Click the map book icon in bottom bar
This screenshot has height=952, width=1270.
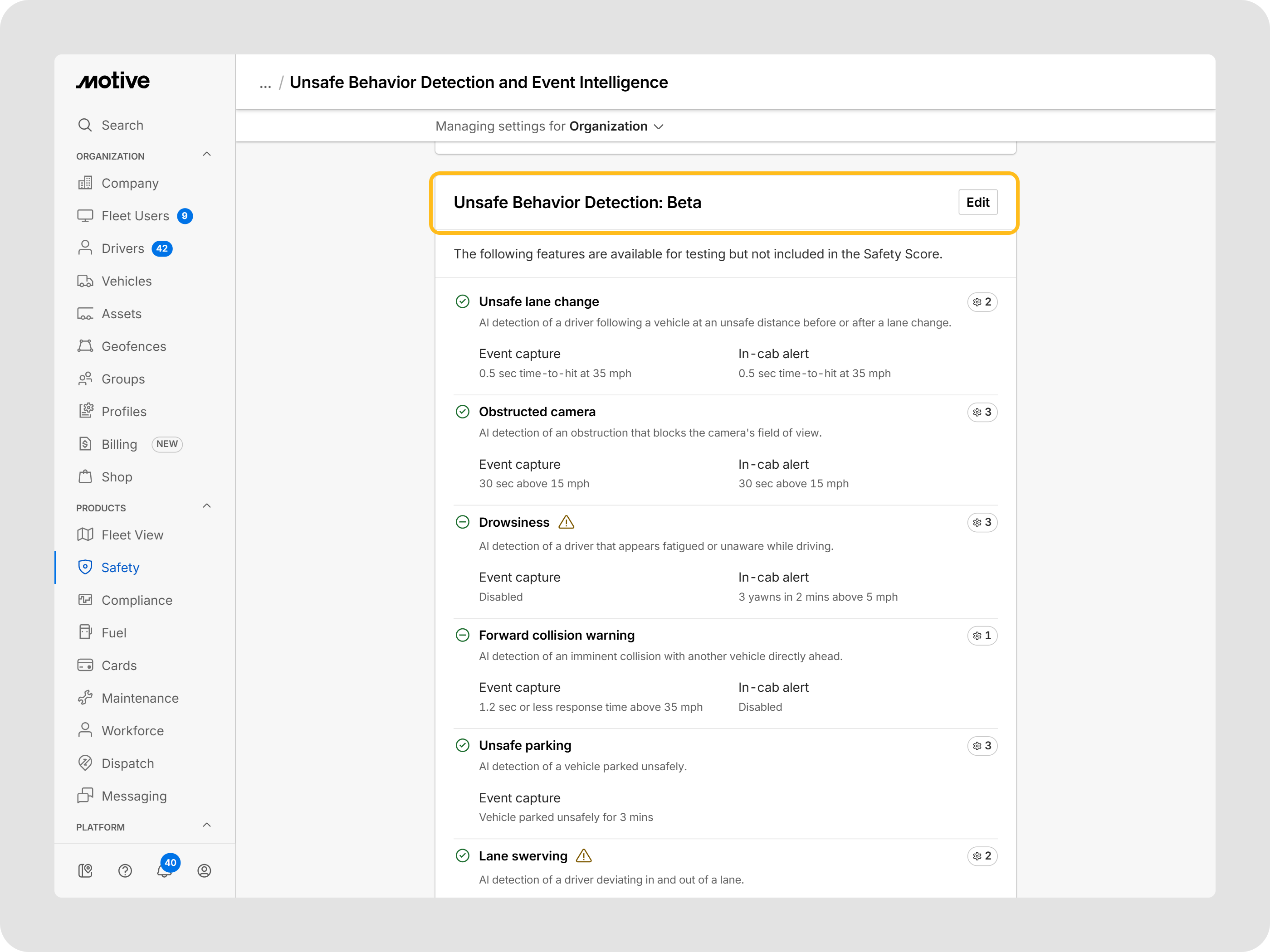point(85,870)
